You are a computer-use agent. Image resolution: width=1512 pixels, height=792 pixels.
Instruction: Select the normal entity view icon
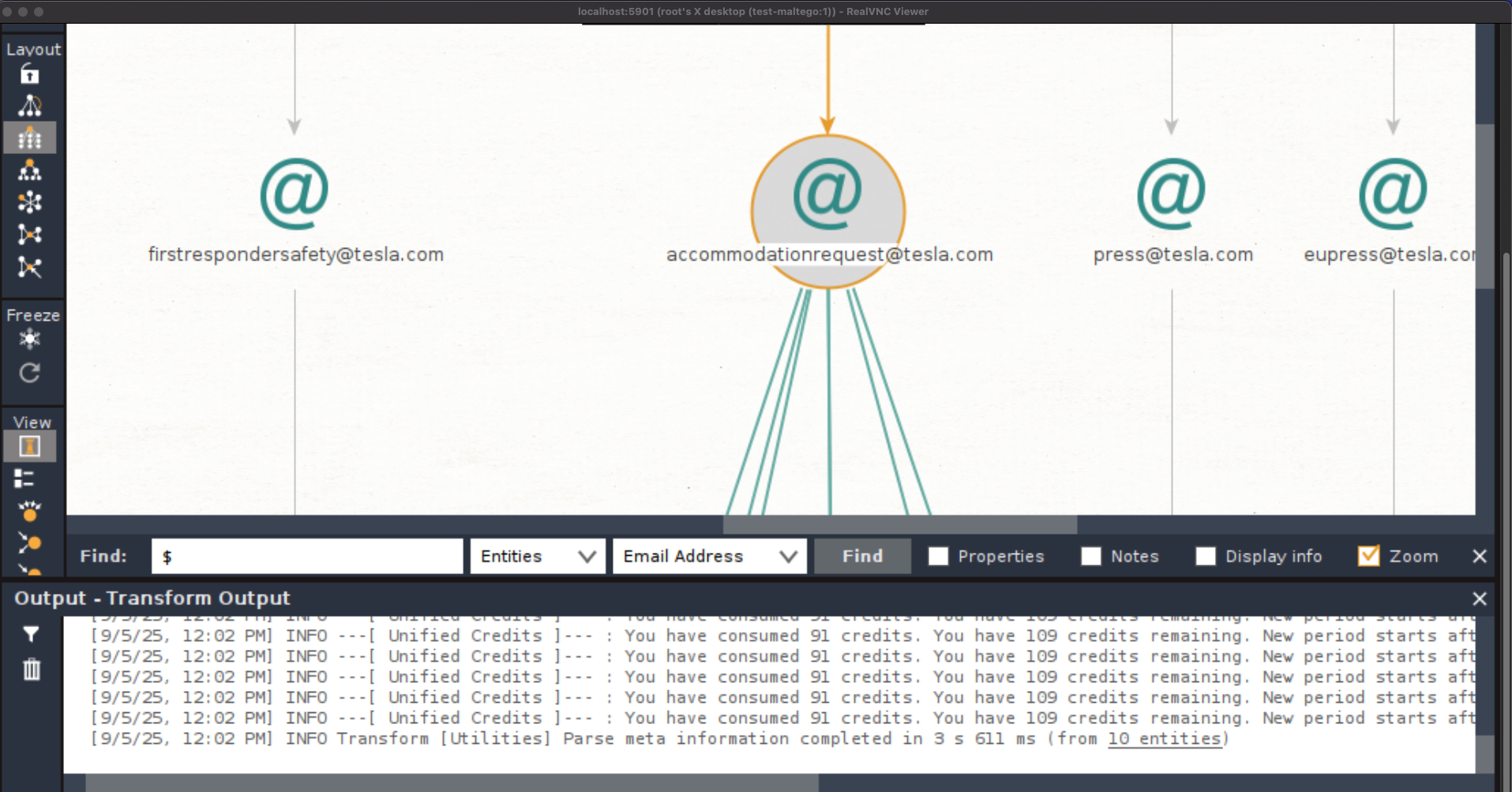29,446
